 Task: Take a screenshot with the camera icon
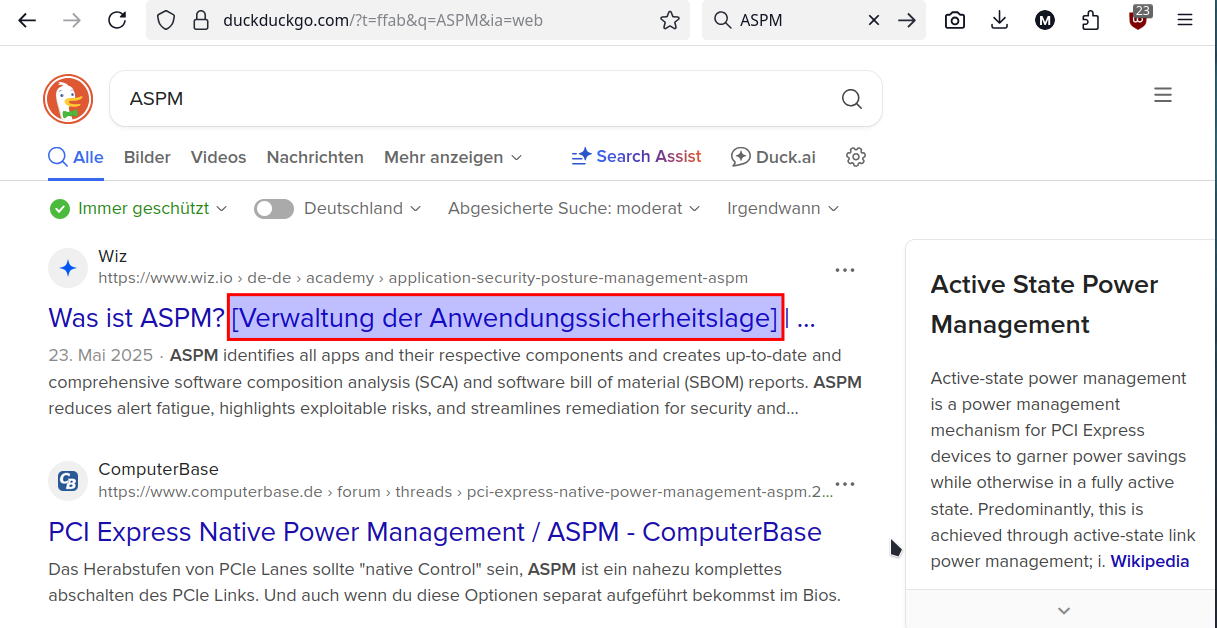pos(955,20)
